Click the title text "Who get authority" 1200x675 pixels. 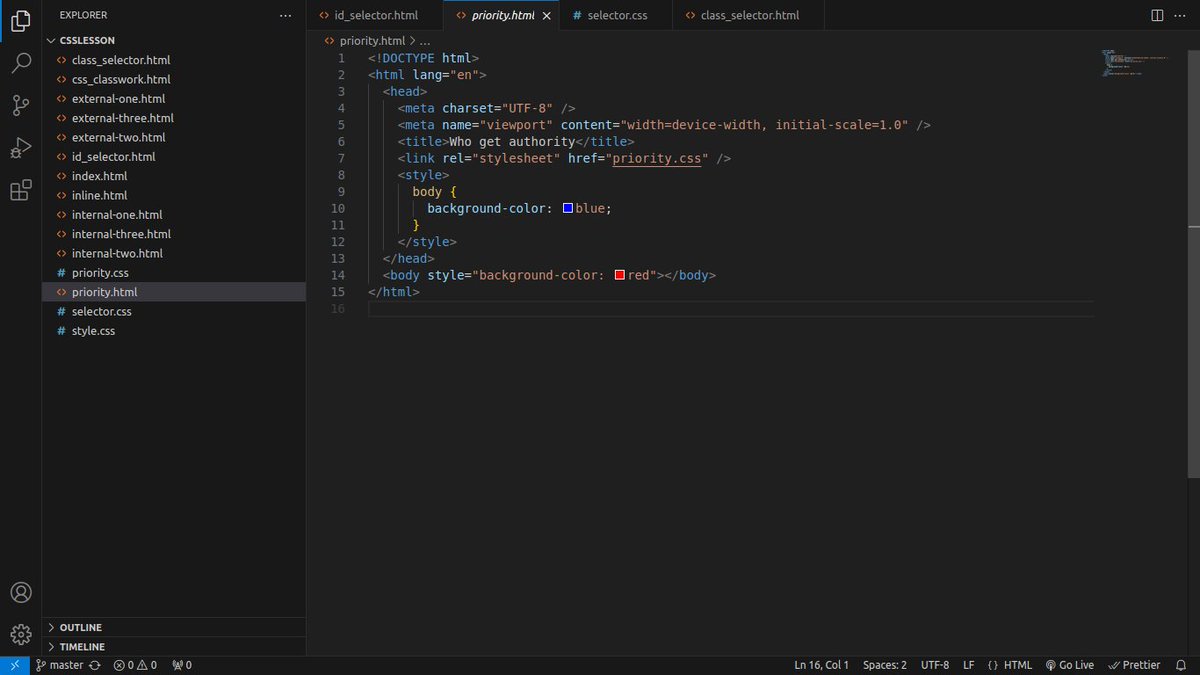tap(512, 141)
